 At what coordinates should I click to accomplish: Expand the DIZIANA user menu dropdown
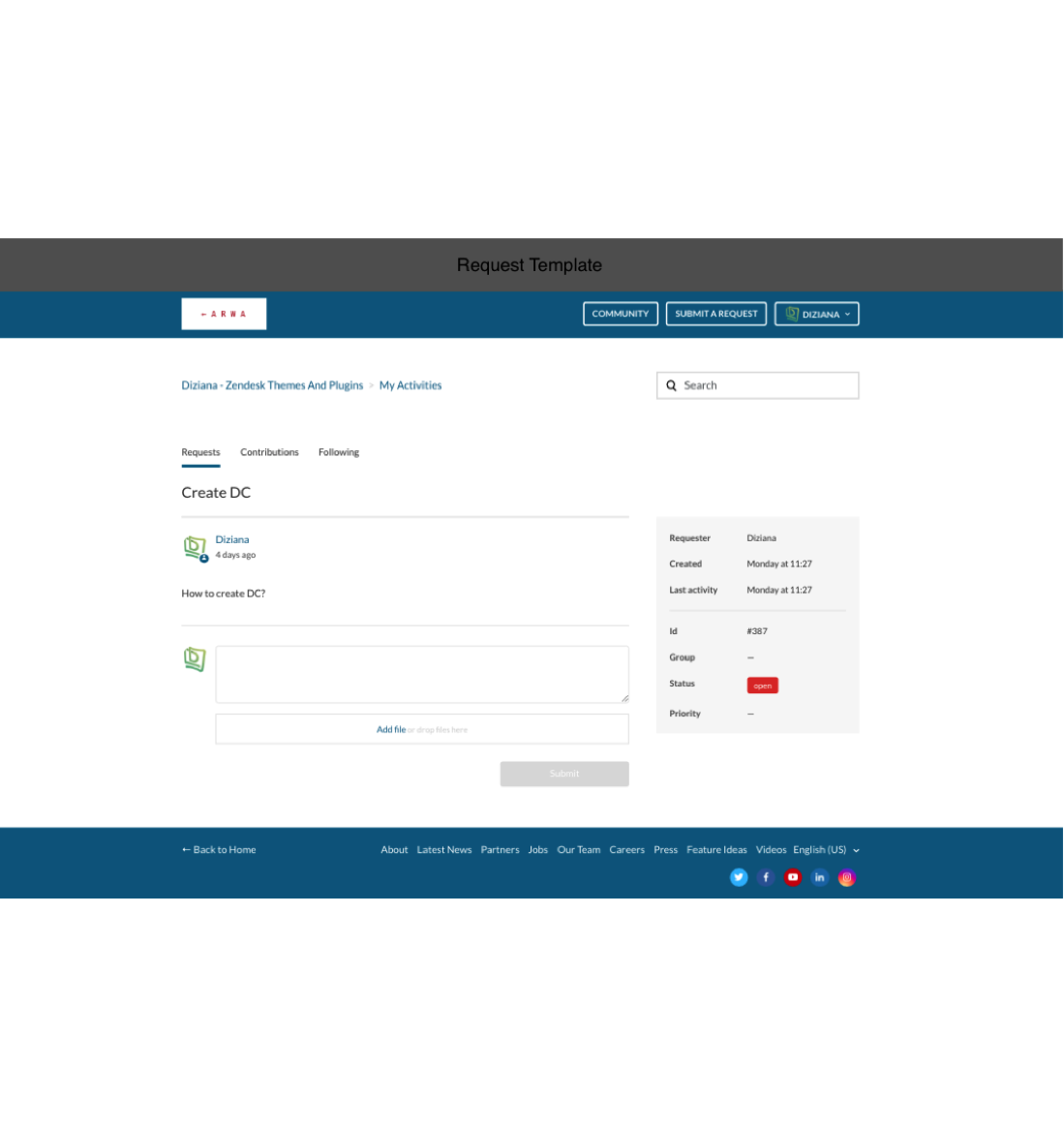pos(817,314)
